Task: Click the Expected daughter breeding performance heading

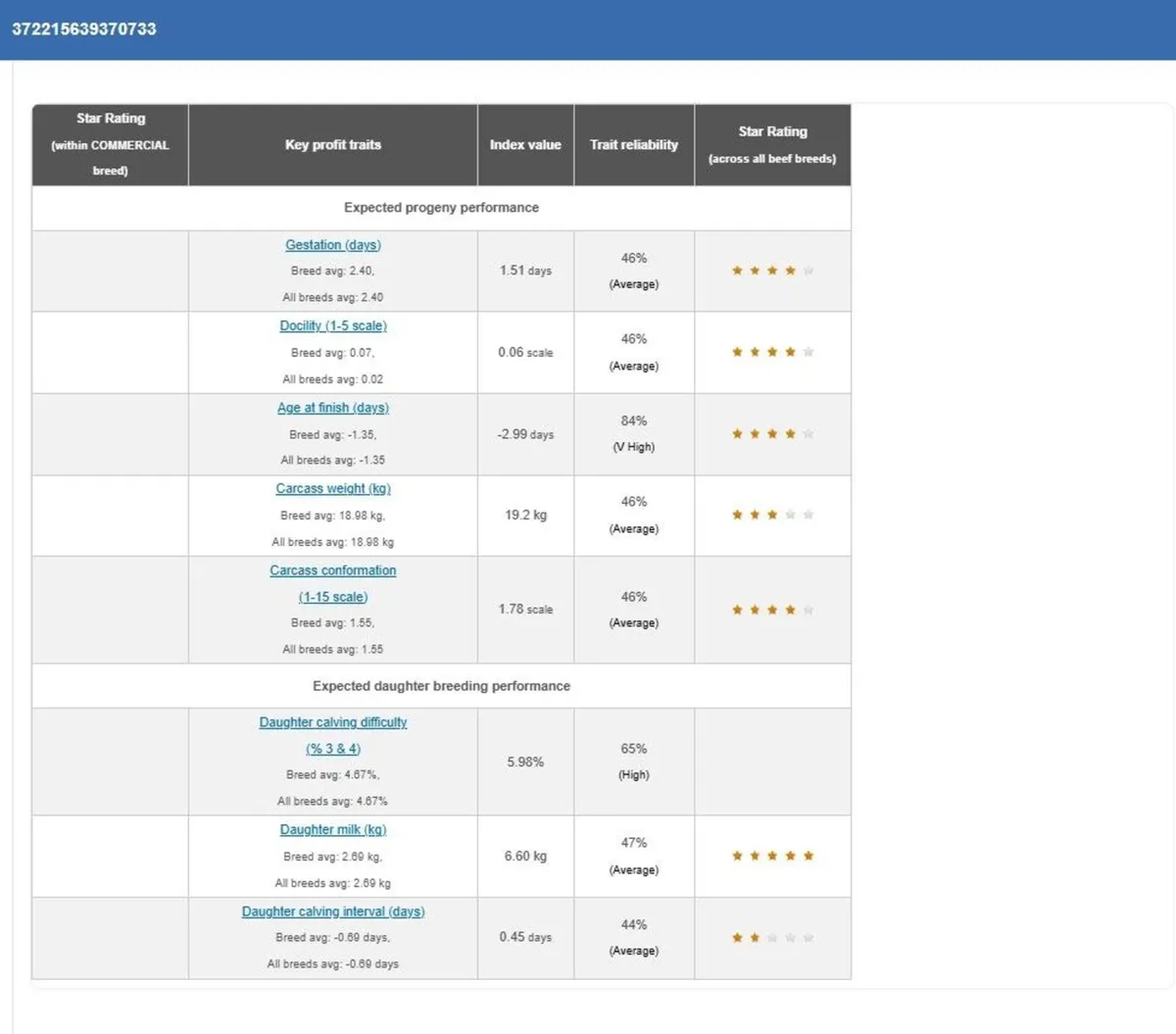Action: [441, 686]
